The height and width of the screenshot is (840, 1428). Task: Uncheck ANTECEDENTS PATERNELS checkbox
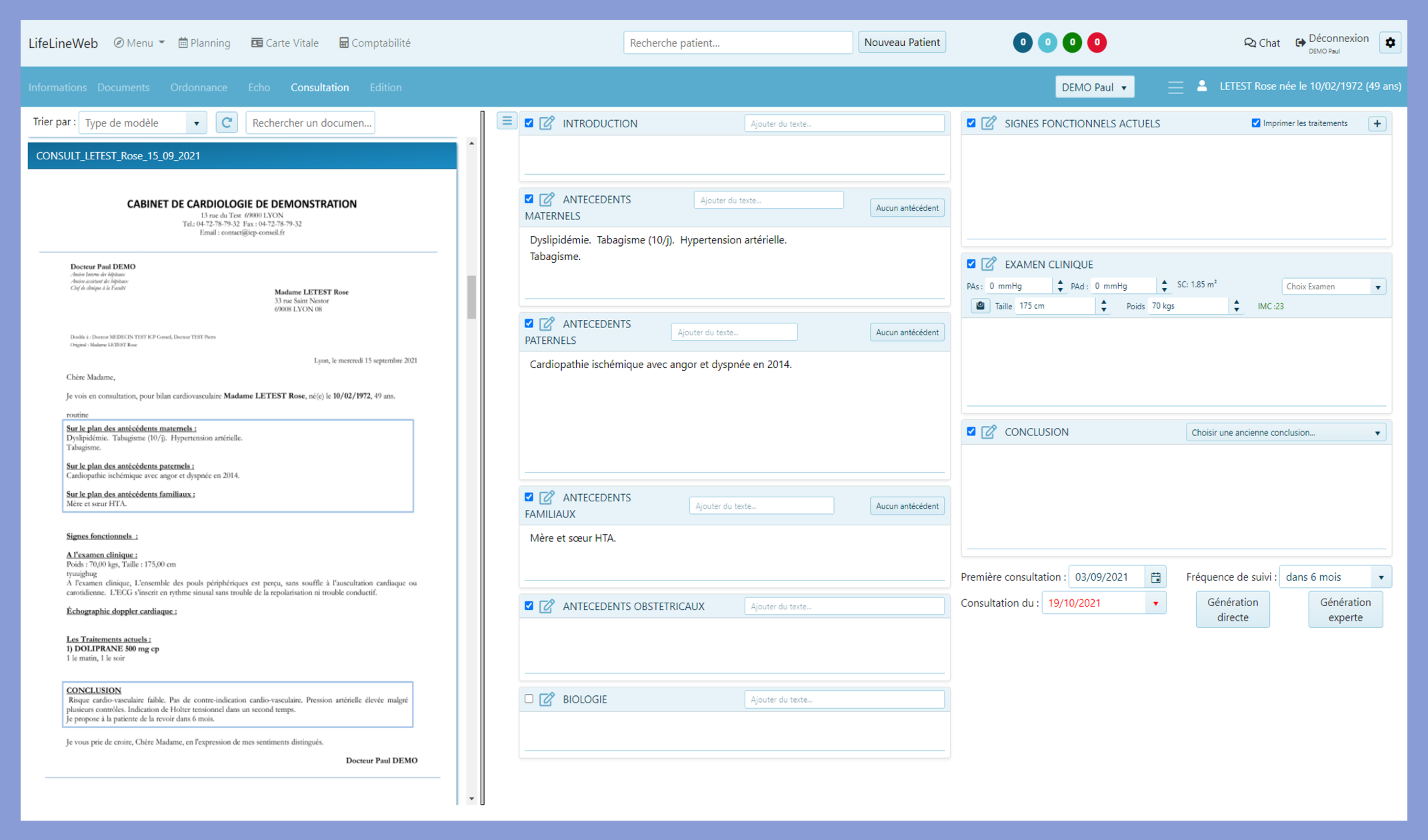click(x=529, y=324)
